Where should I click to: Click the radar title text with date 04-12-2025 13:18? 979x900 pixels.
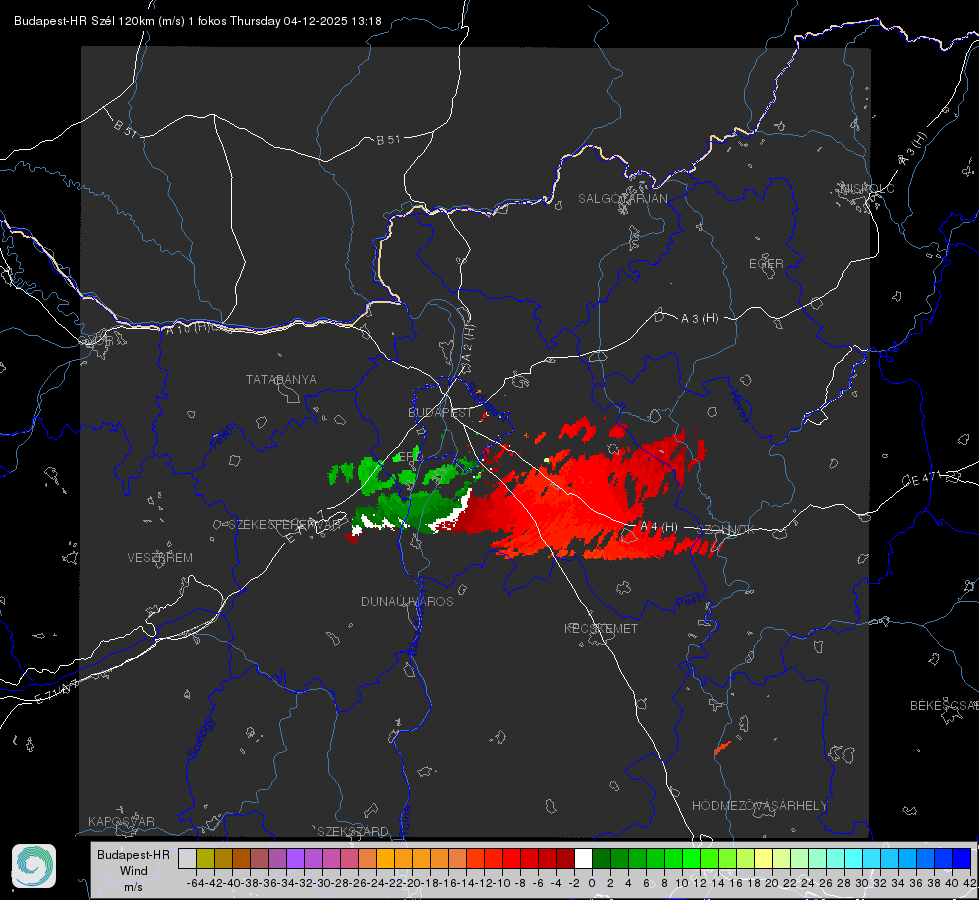pyautogui.click(x=197, y=21)
